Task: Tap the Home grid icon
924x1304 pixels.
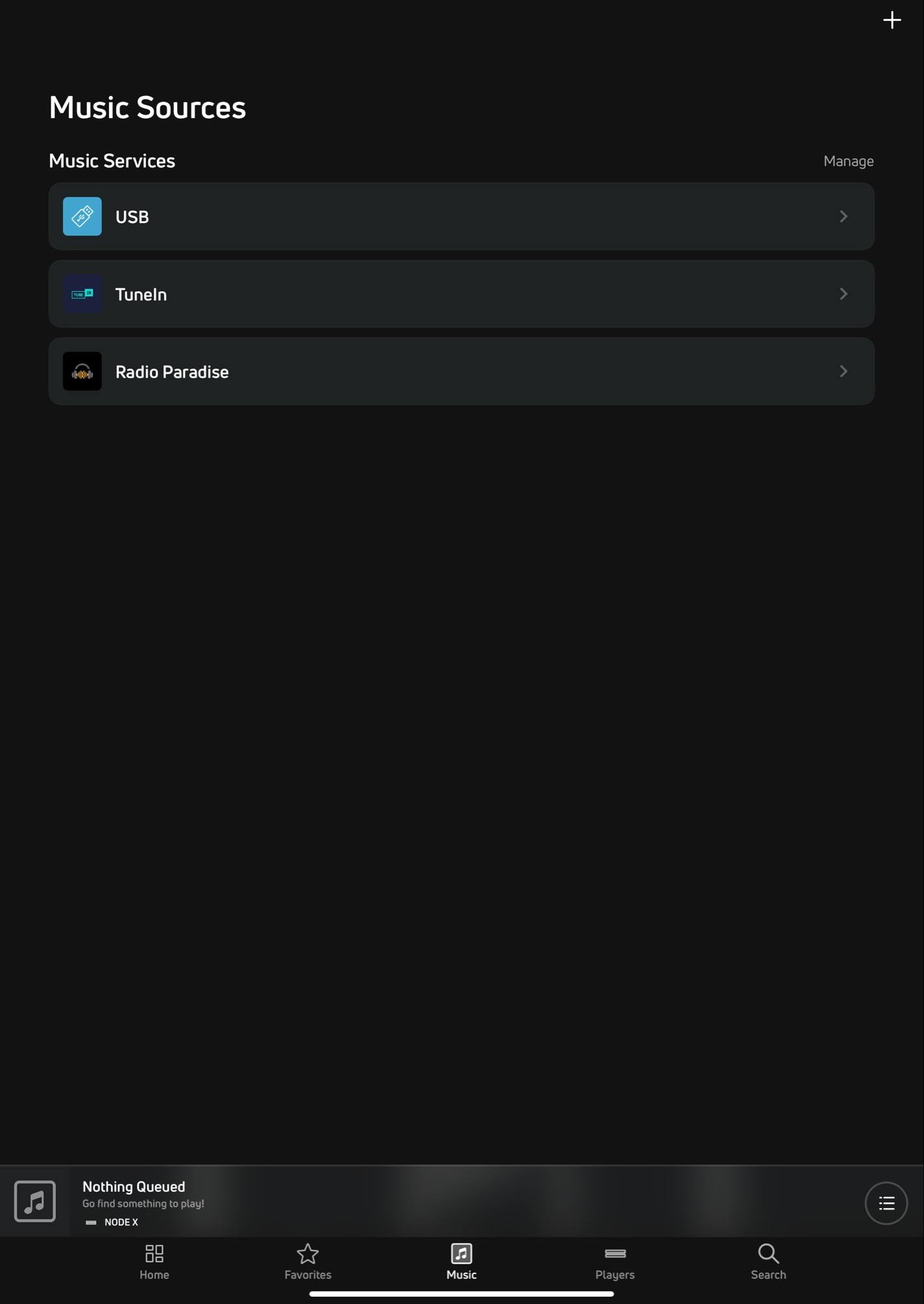Action: [x=154, y=1253]
